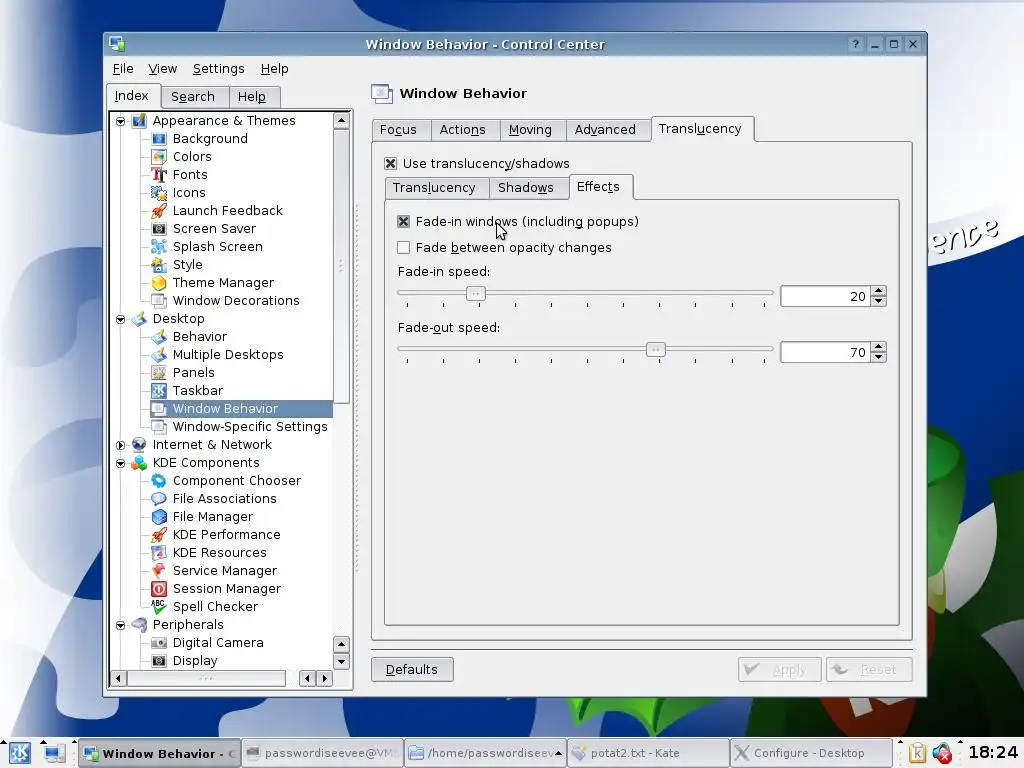Switch to the Search sidebar tab

193,97
